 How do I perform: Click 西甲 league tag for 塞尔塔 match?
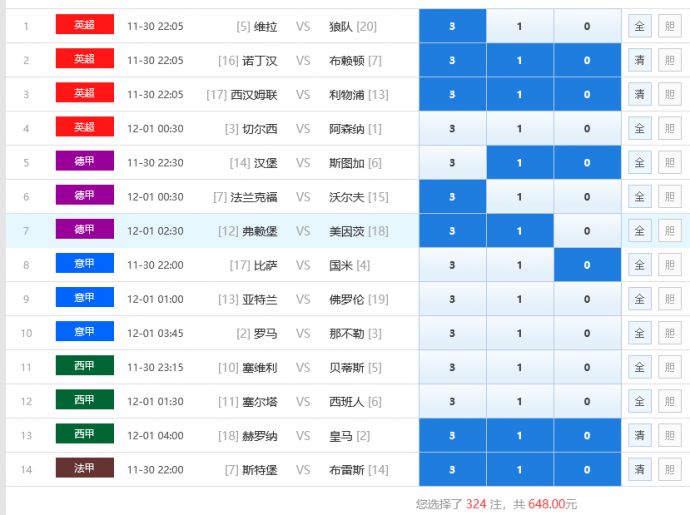pyautogui.click(x=84, y=400)
